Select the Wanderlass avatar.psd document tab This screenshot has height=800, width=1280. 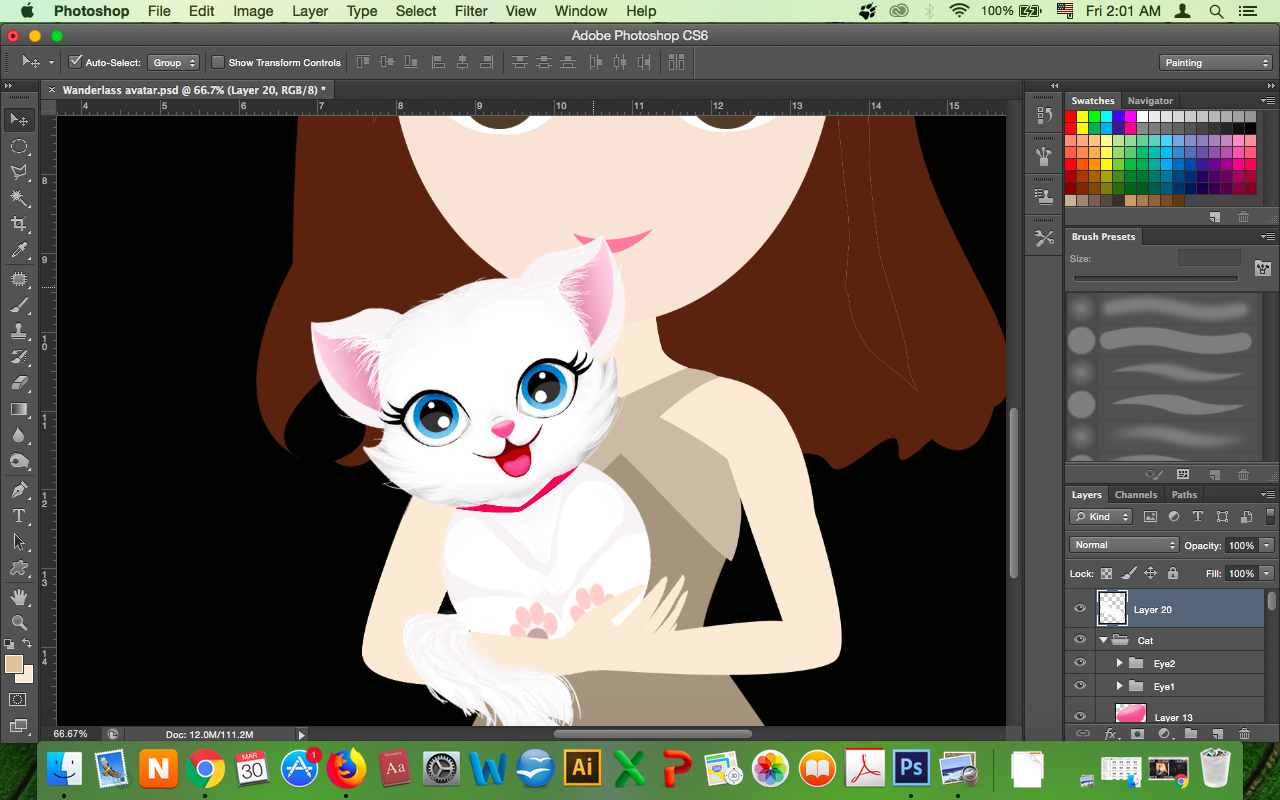[x=194, y=89]
